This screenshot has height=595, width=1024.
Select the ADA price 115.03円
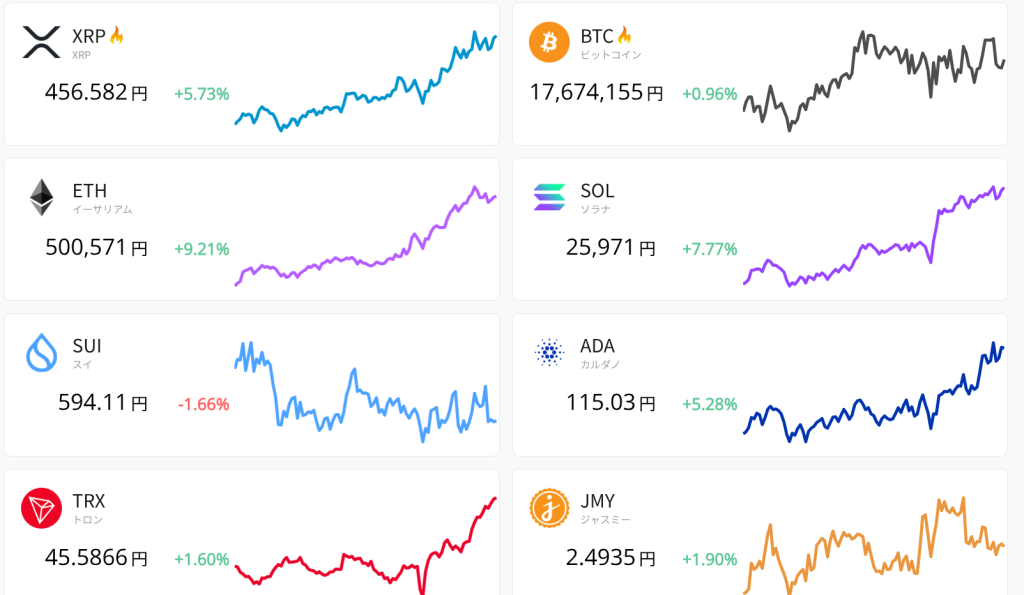[608, 403]
